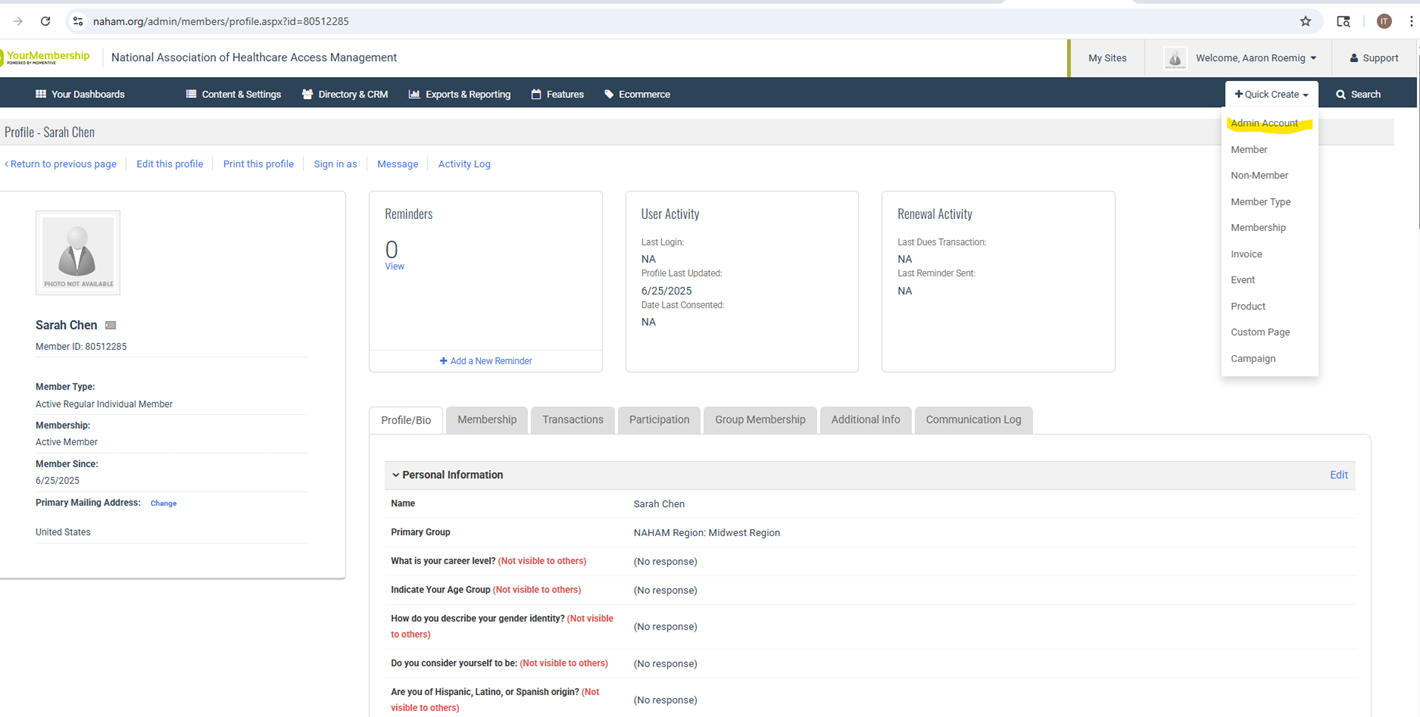Screen dimensions: 1420x717
Task: Click the Features flag icon
Action: coord(537,94)
